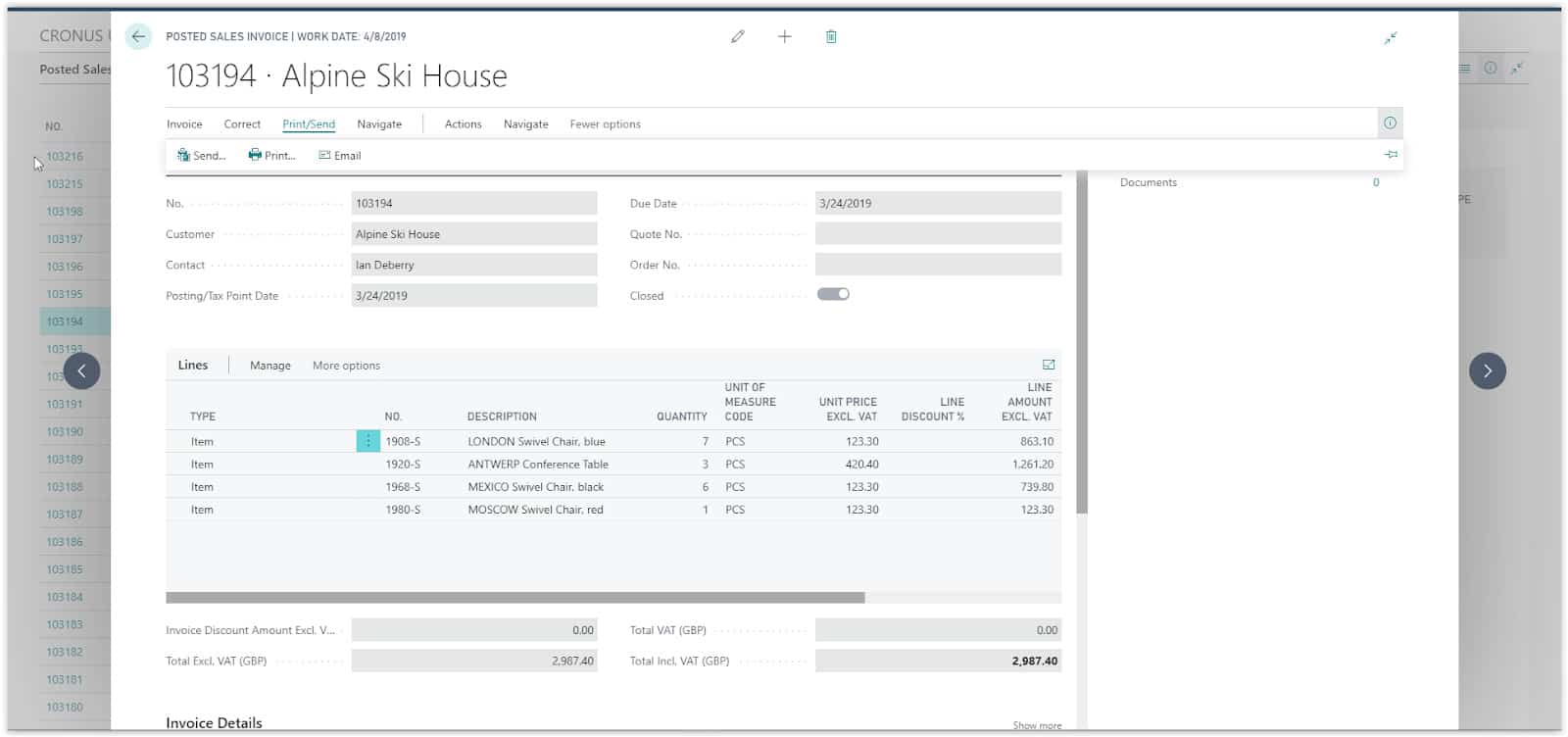
Task: Click the lines horizontal scrollbar
Action: [515, 598]
